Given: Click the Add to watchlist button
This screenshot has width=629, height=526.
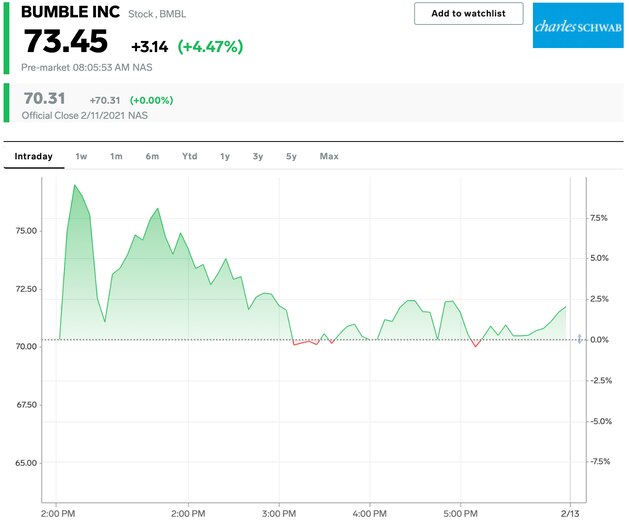Looking at the screenshot, I should 469,14.
